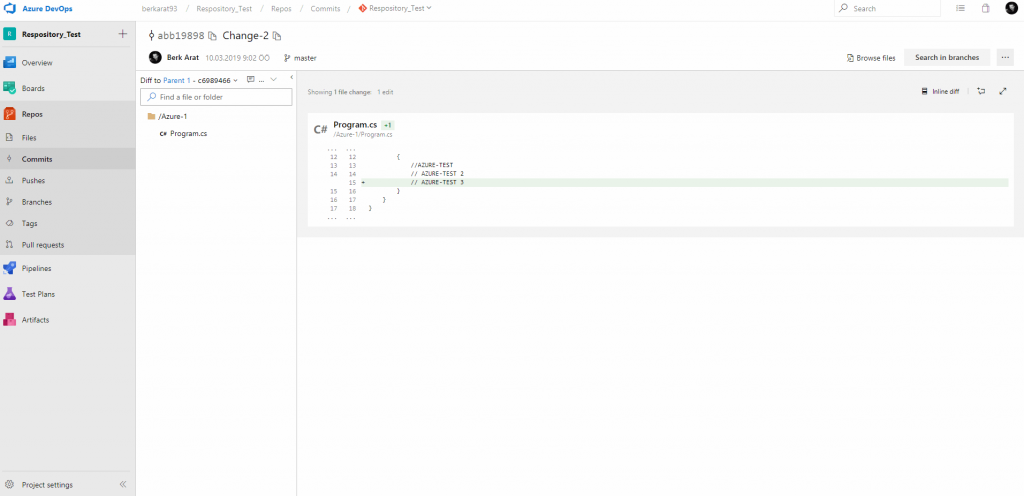Copy Change-2 commit title with clipboard icon

(x=277, y=36)
